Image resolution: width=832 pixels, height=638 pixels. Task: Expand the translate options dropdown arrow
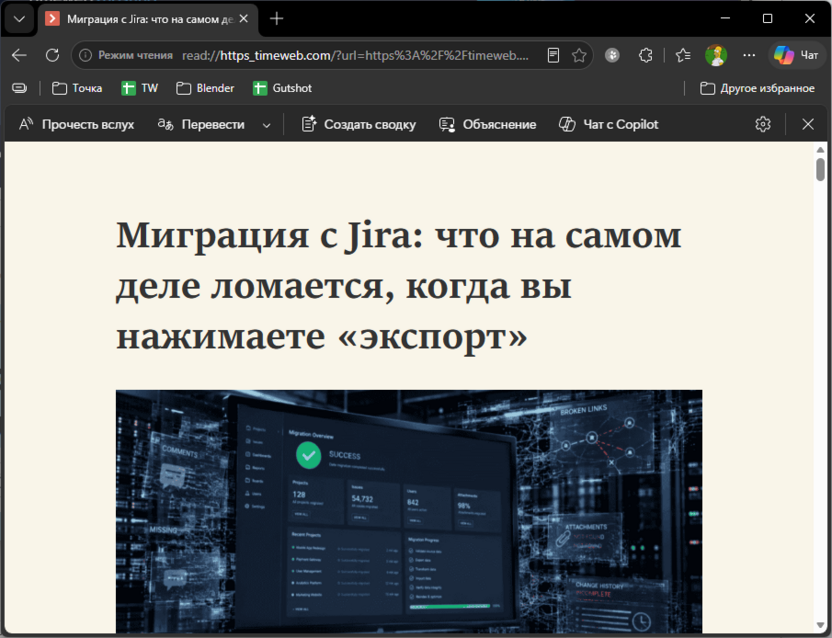pyautogui.click(x=266, y=125)
